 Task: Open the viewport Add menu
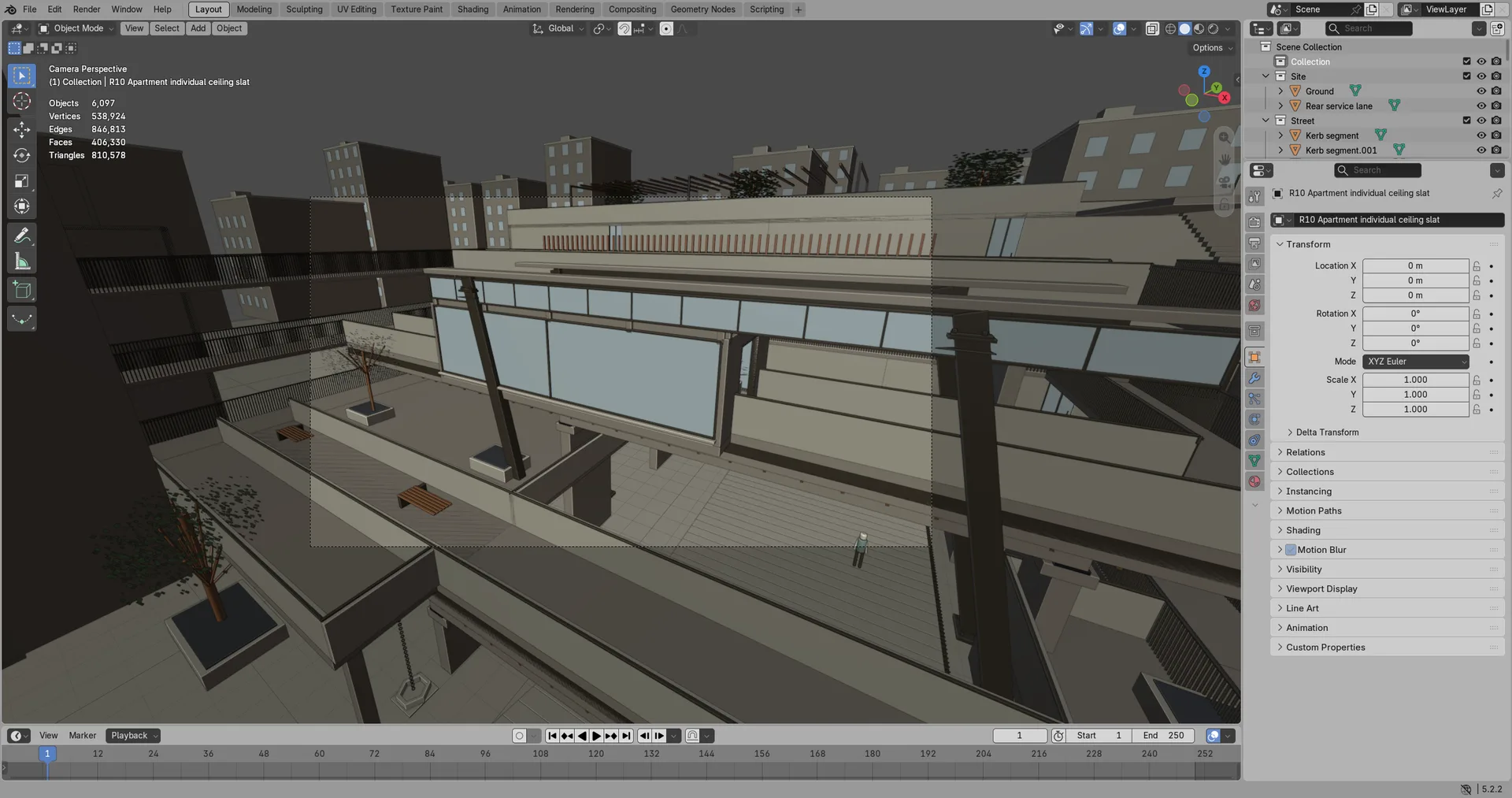198,28
